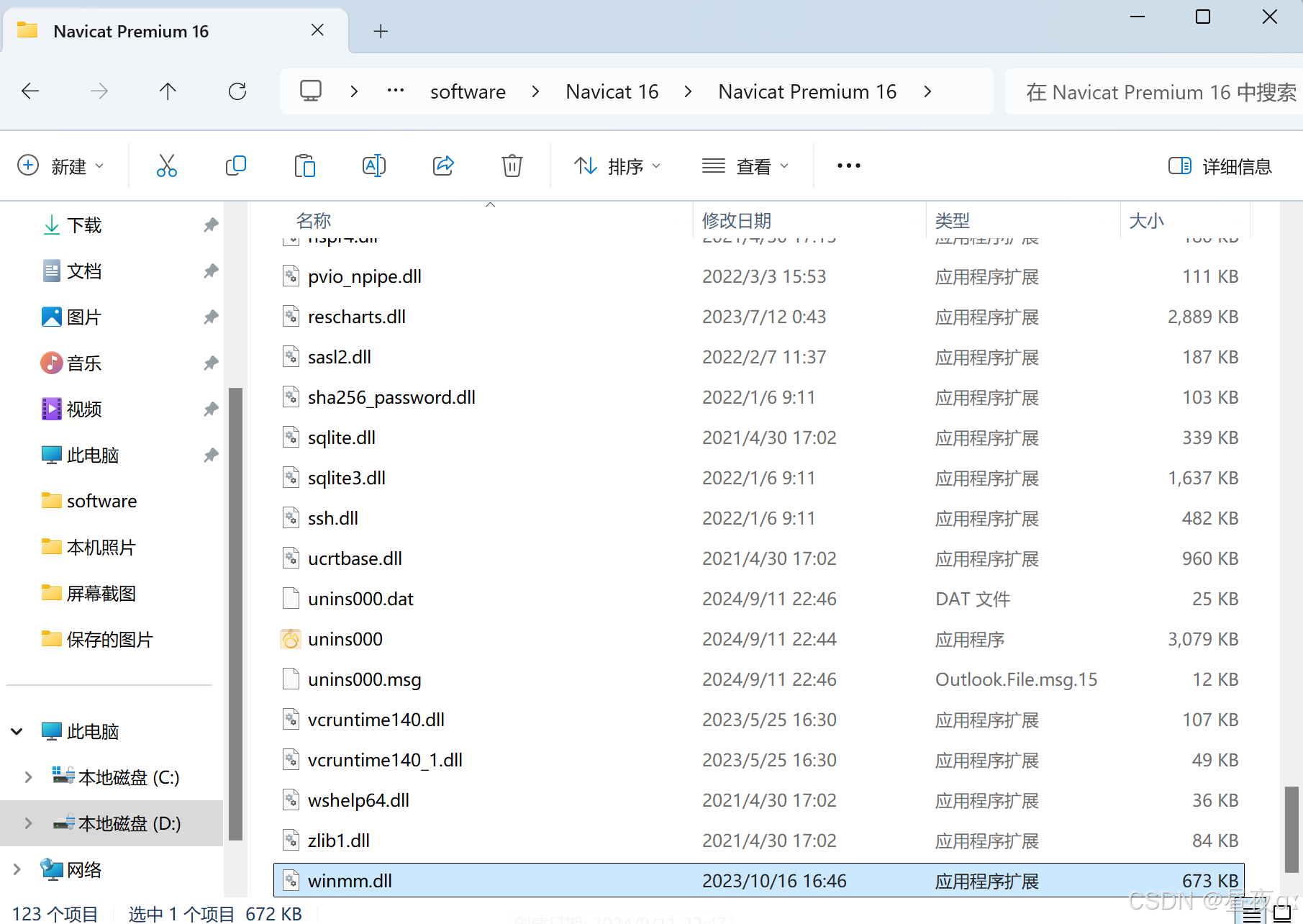
Task: Click the unins000.dat file icon
Action: tap(291, 599)
